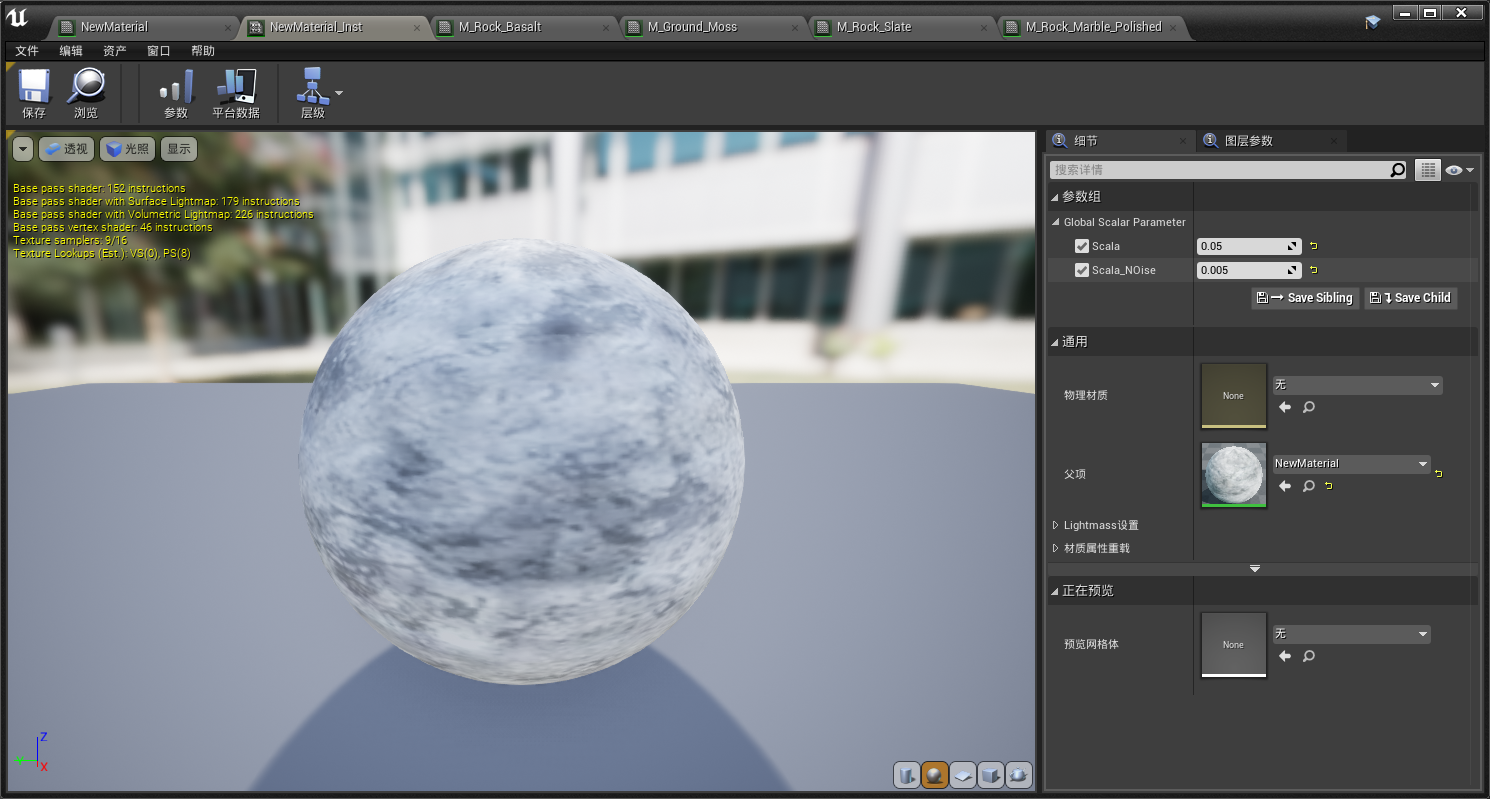1490x799 pixels.
Task: Switch to the M_Rock_Basalt tab
Action: point(500,27)
